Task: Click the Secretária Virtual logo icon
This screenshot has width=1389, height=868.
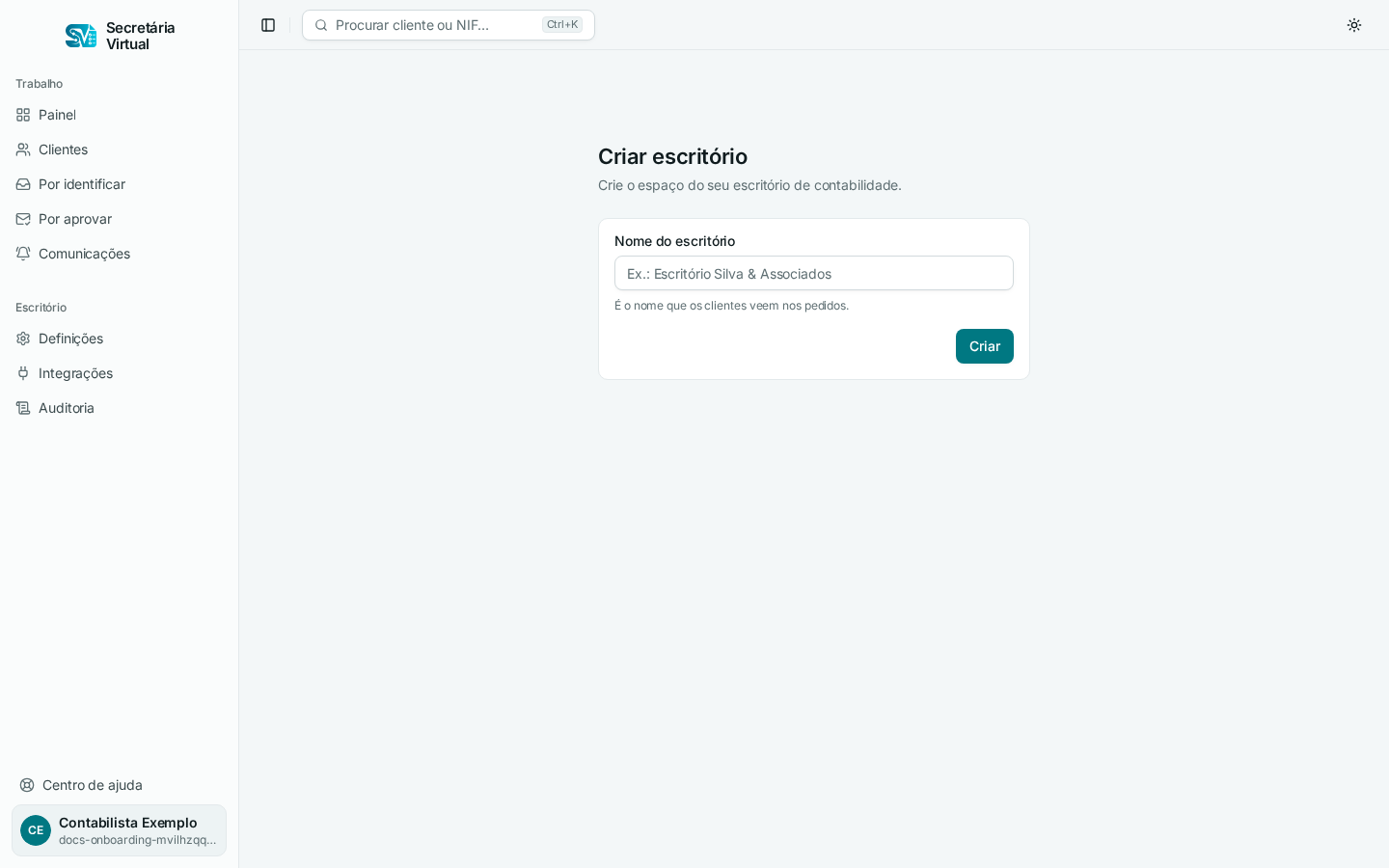Action: point(81,36)
